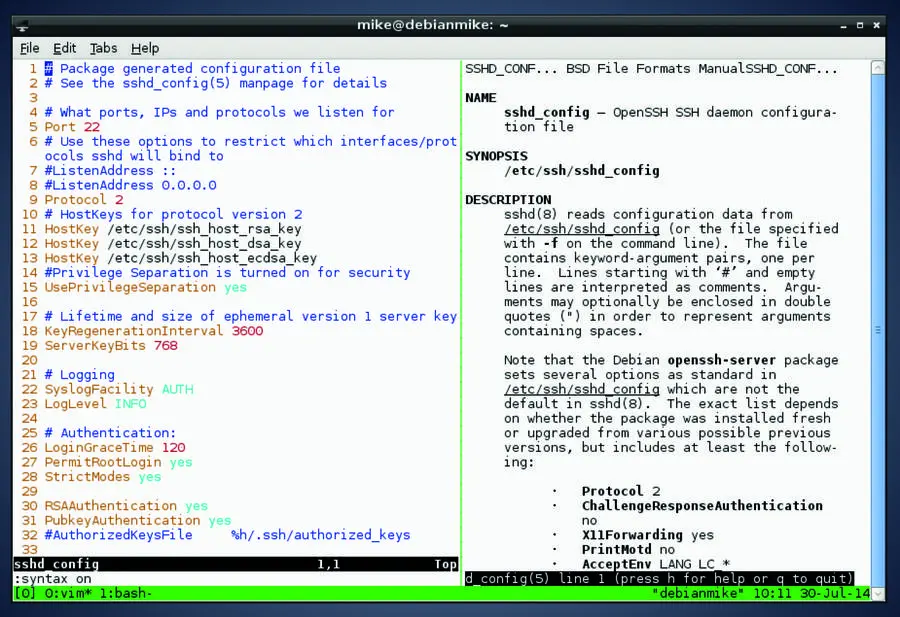Screen dimensions: 900x617
Task: Open the Edit menu
Action: (x=64, y=48)
